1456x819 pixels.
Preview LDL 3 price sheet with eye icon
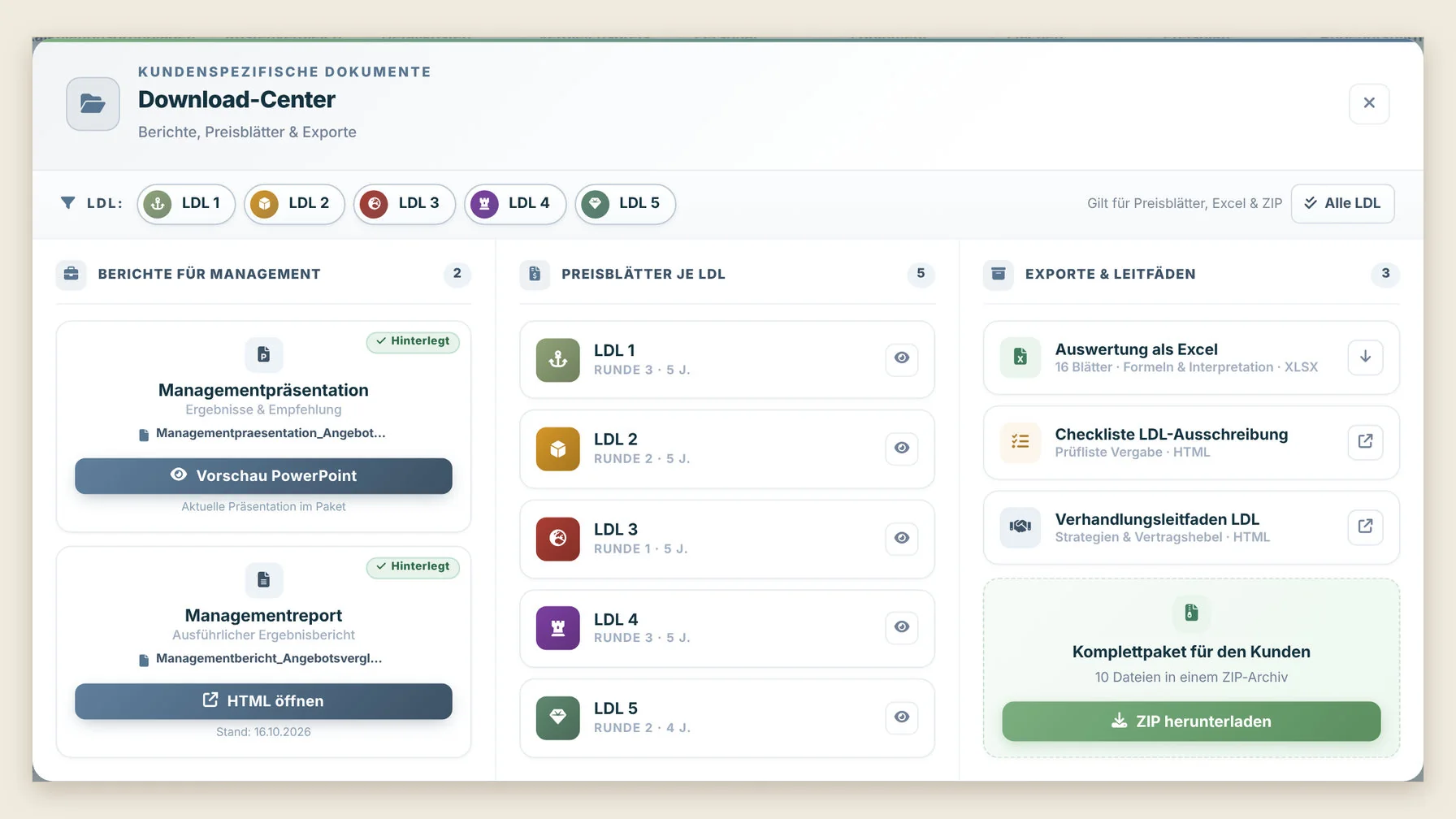pos(902,538)
